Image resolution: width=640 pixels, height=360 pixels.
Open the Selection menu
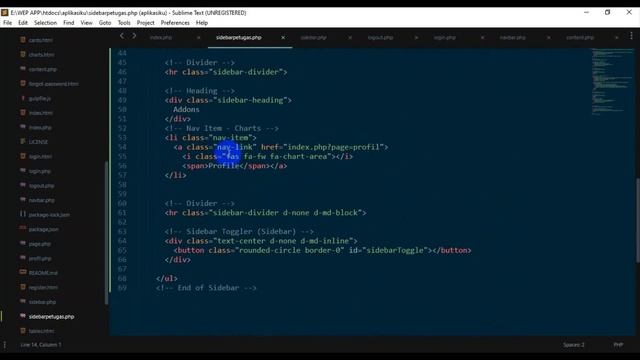pyautogui.click(x=45, y=23)
